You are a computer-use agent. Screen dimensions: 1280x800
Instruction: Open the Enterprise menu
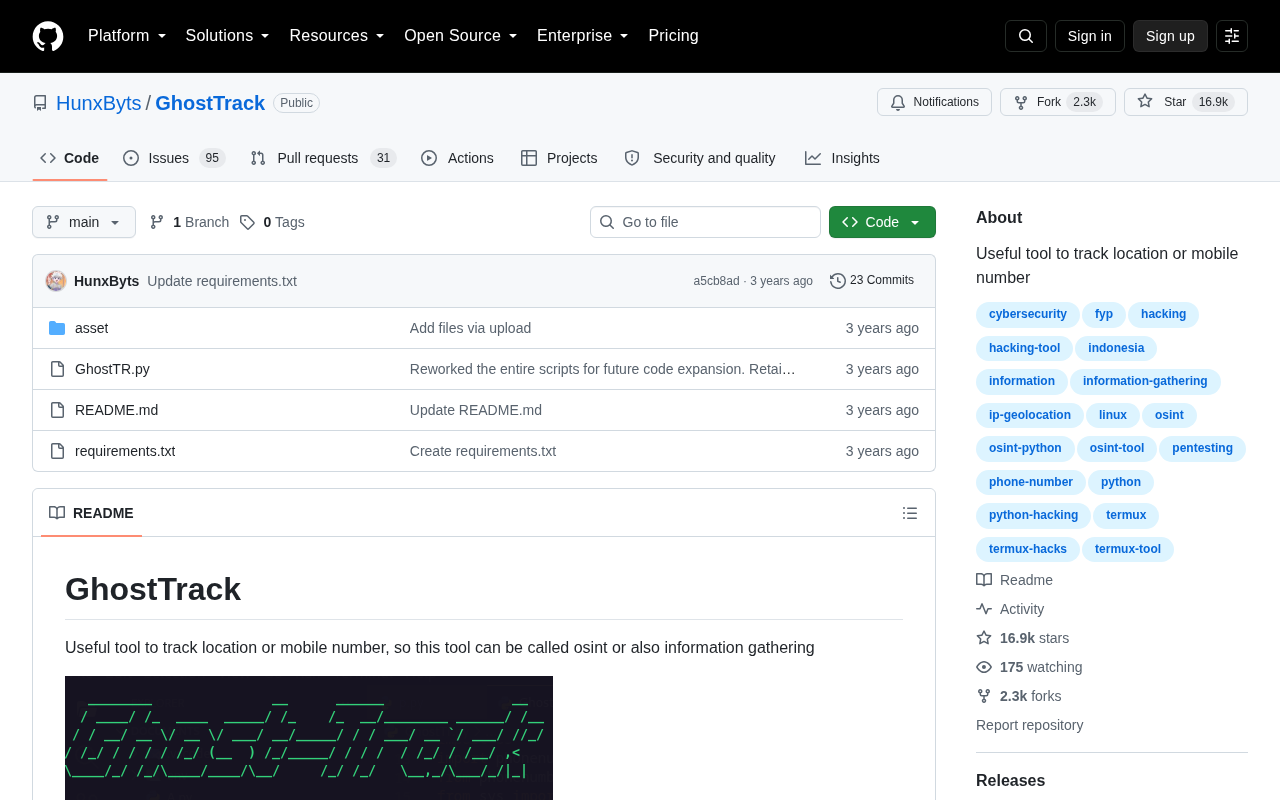pos(583,36)
